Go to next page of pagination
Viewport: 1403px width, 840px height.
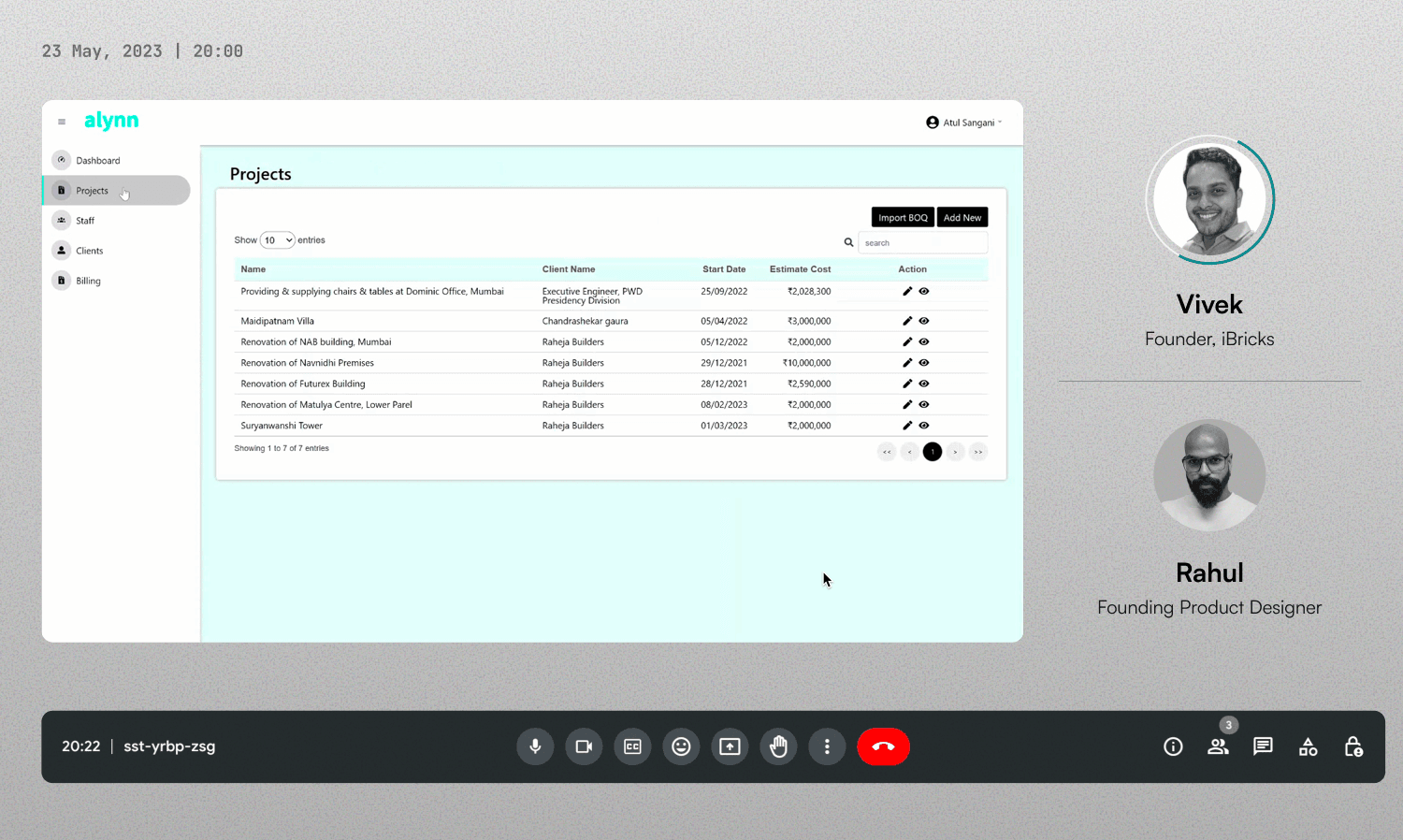coord(955,452)
